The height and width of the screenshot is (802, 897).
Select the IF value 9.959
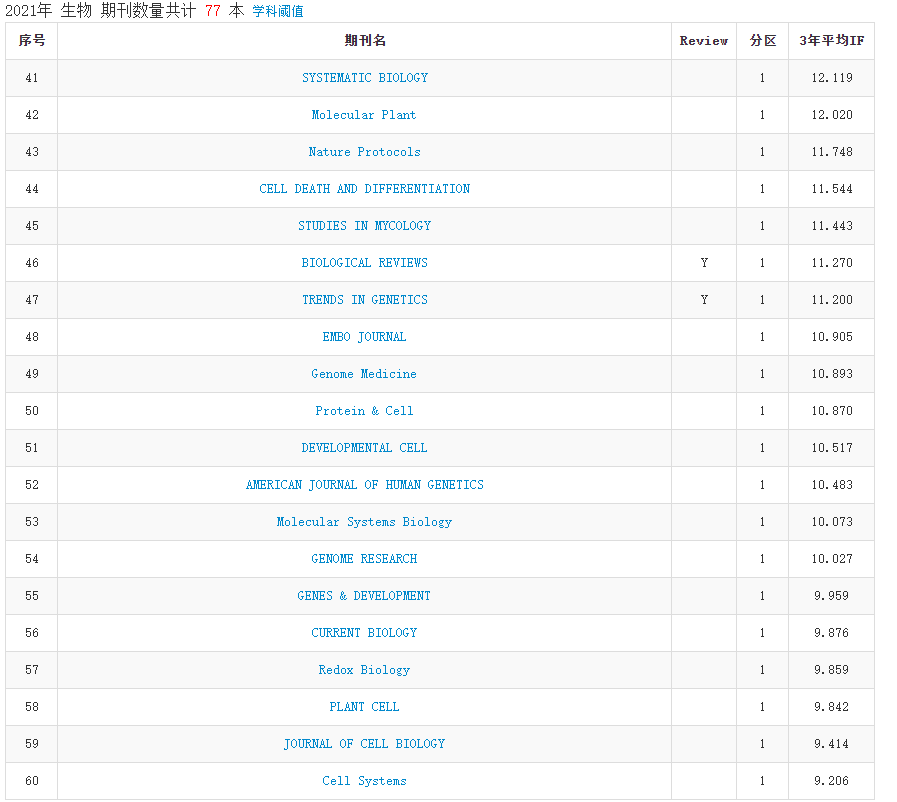pyautogui.click(x=832, y=595)
